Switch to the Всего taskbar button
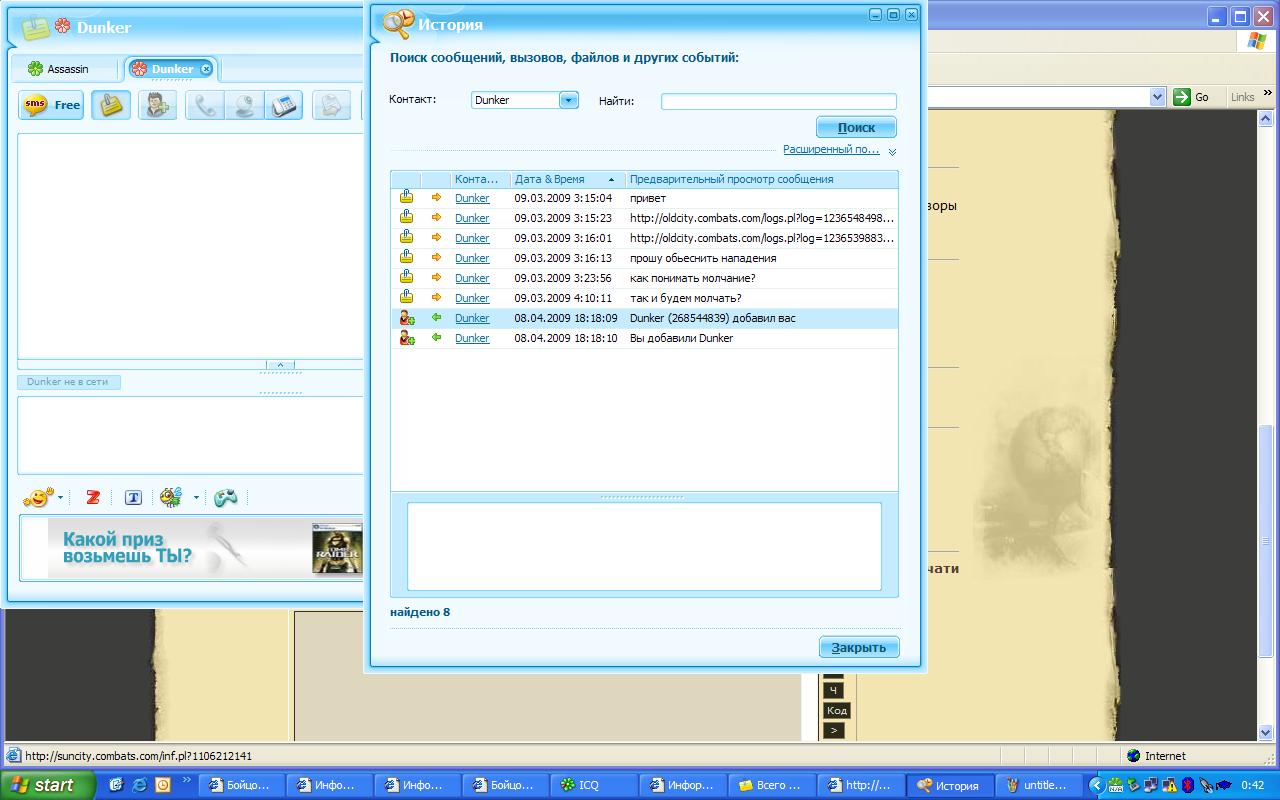This screenshot has width=1280, height=800. pos(772,785)
